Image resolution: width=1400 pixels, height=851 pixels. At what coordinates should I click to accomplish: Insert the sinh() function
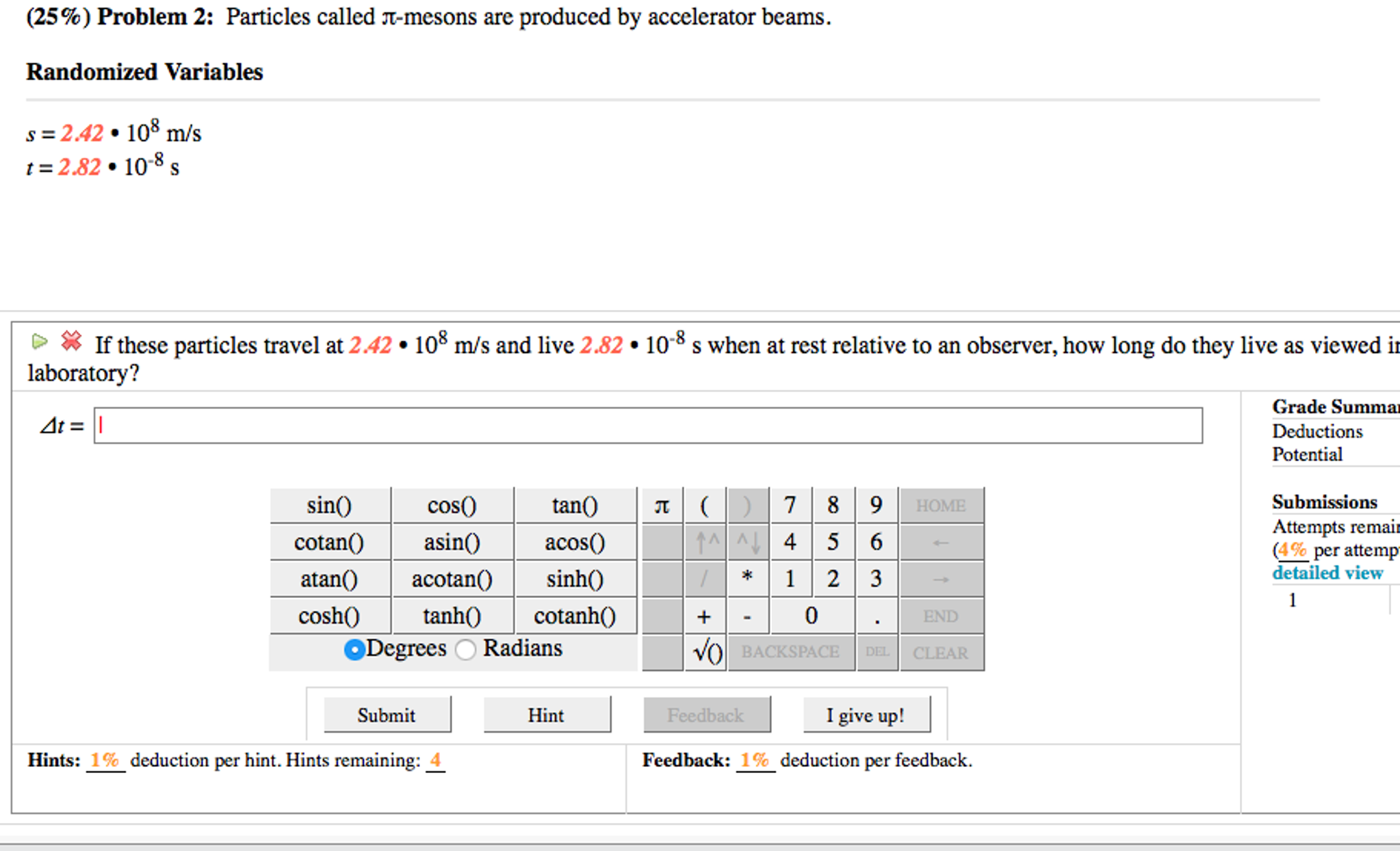tap(575, 579)
